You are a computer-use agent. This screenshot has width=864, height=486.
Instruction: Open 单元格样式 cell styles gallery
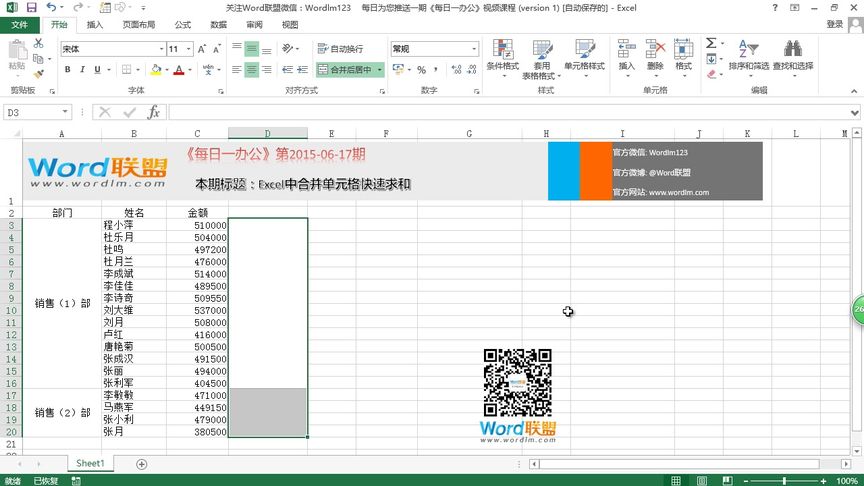pyautogui.click(x=584, y=57)
